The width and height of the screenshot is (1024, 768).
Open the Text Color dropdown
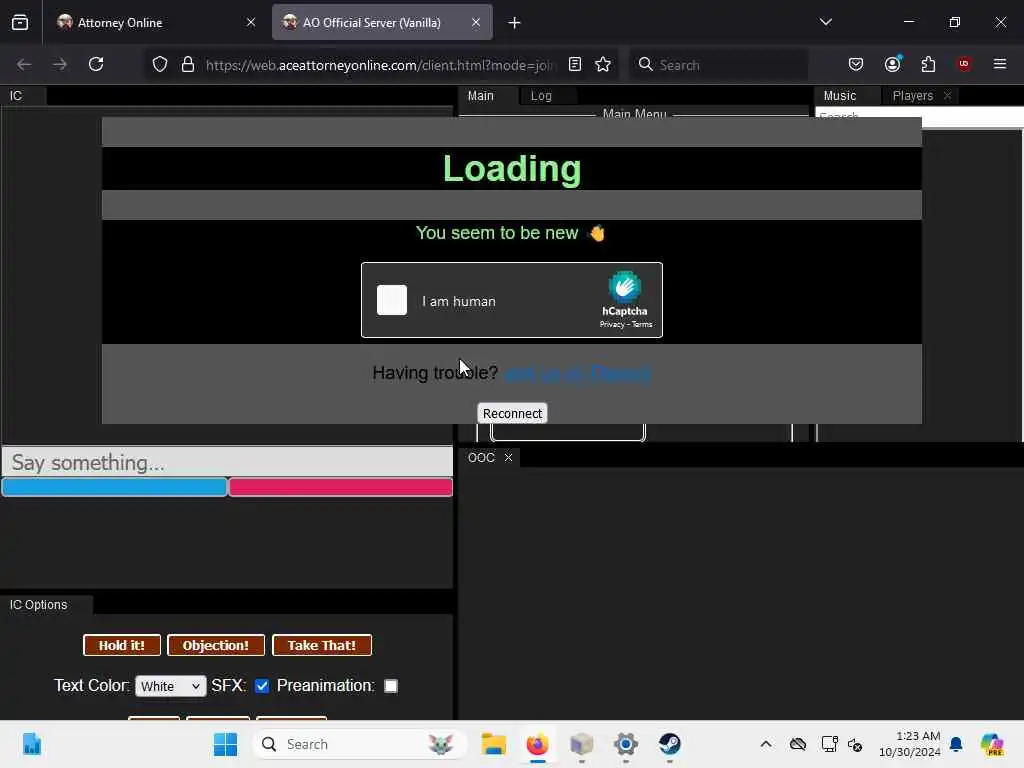(170, 686)
